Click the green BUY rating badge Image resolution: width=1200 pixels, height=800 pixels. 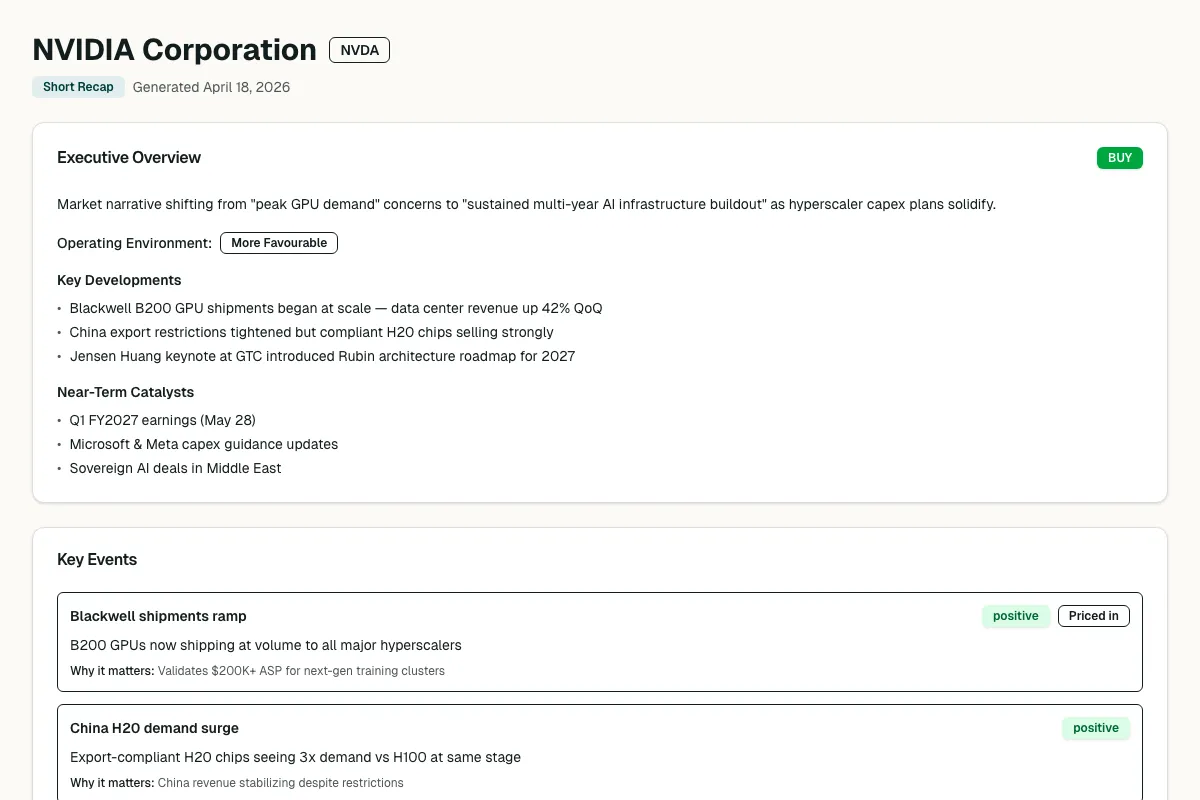1119,158
